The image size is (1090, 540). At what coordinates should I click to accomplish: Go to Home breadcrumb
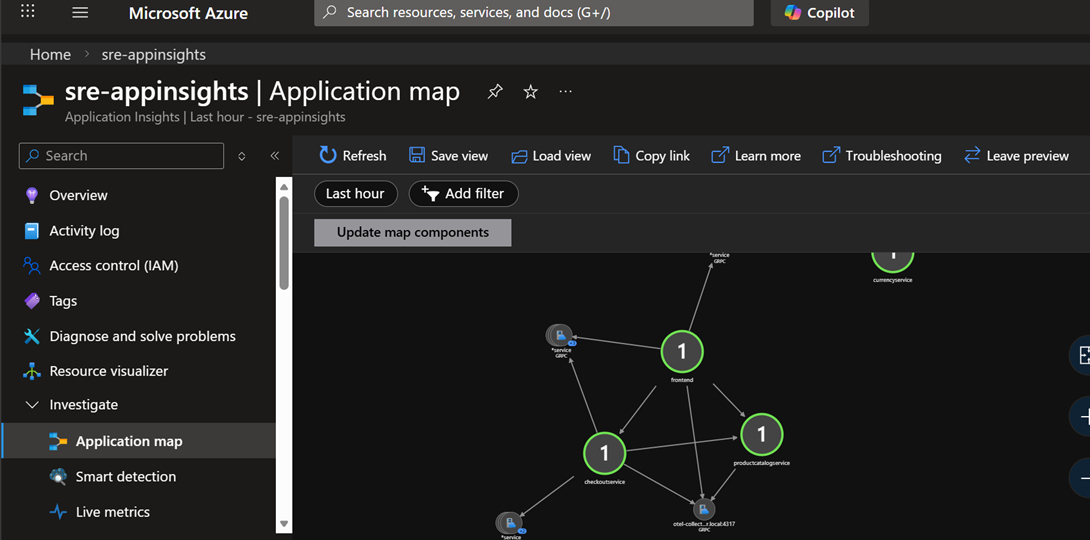click(x=50, y=54)
